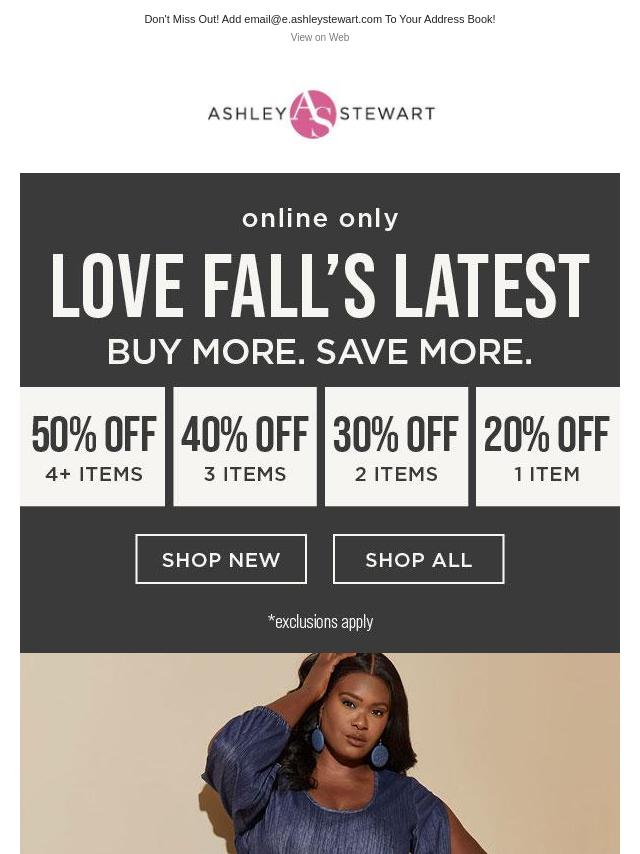This screenshot has width=640, height=854.
Task: Select the 20% OFF 1 item tile
Action: [548, 447]
